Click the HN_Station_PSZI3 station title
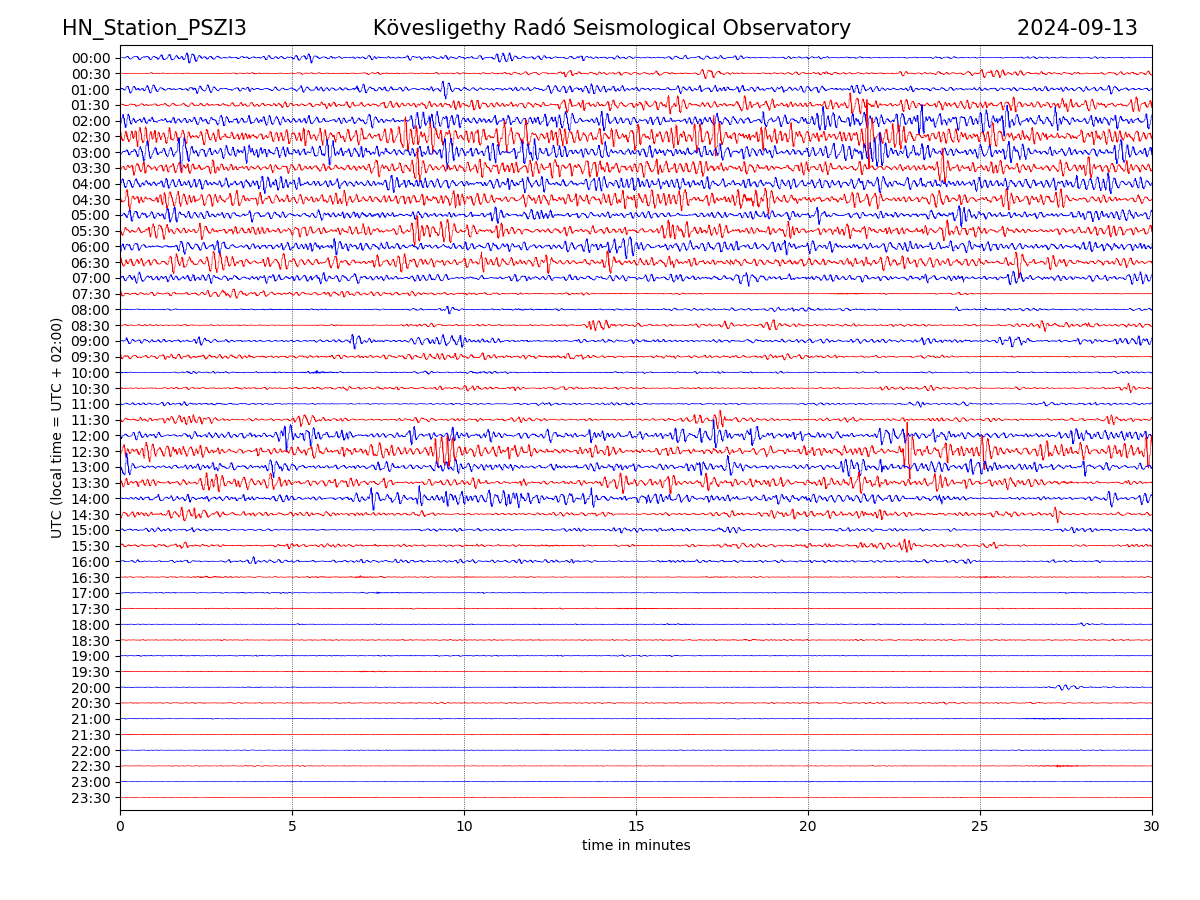This screenshot has width=1200, height=900. coord(154,28)
